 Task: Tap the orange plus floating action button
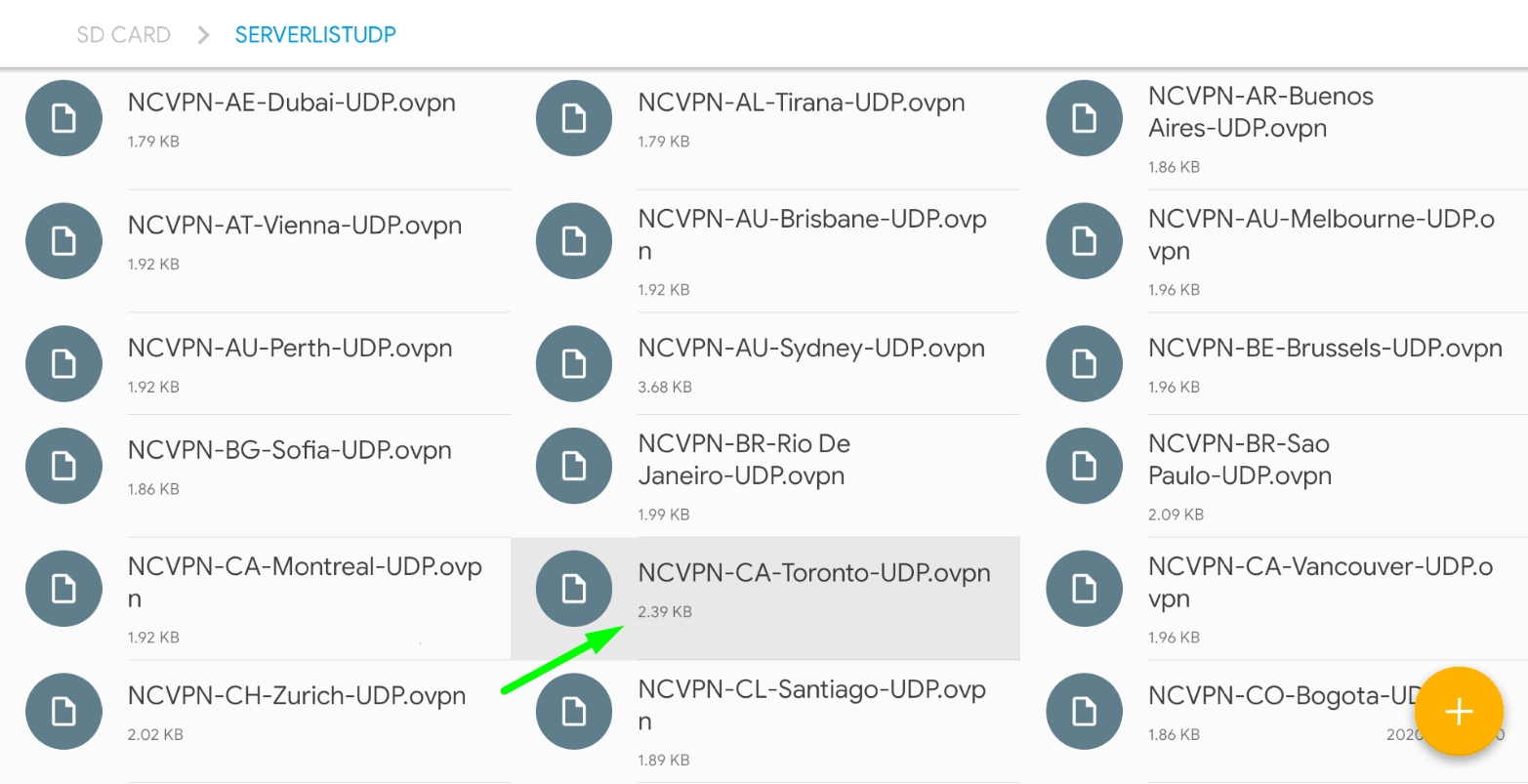1459,711
